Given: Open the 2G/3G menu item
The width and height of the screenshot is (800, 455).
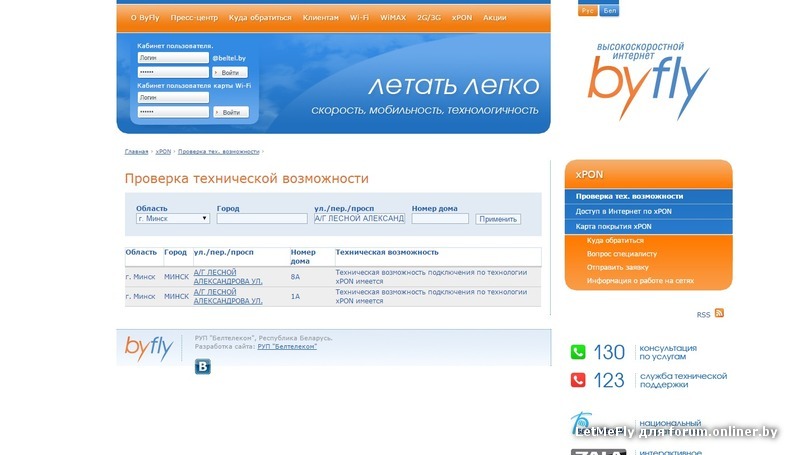Looking at the screenshot, I should coord(429,17).
